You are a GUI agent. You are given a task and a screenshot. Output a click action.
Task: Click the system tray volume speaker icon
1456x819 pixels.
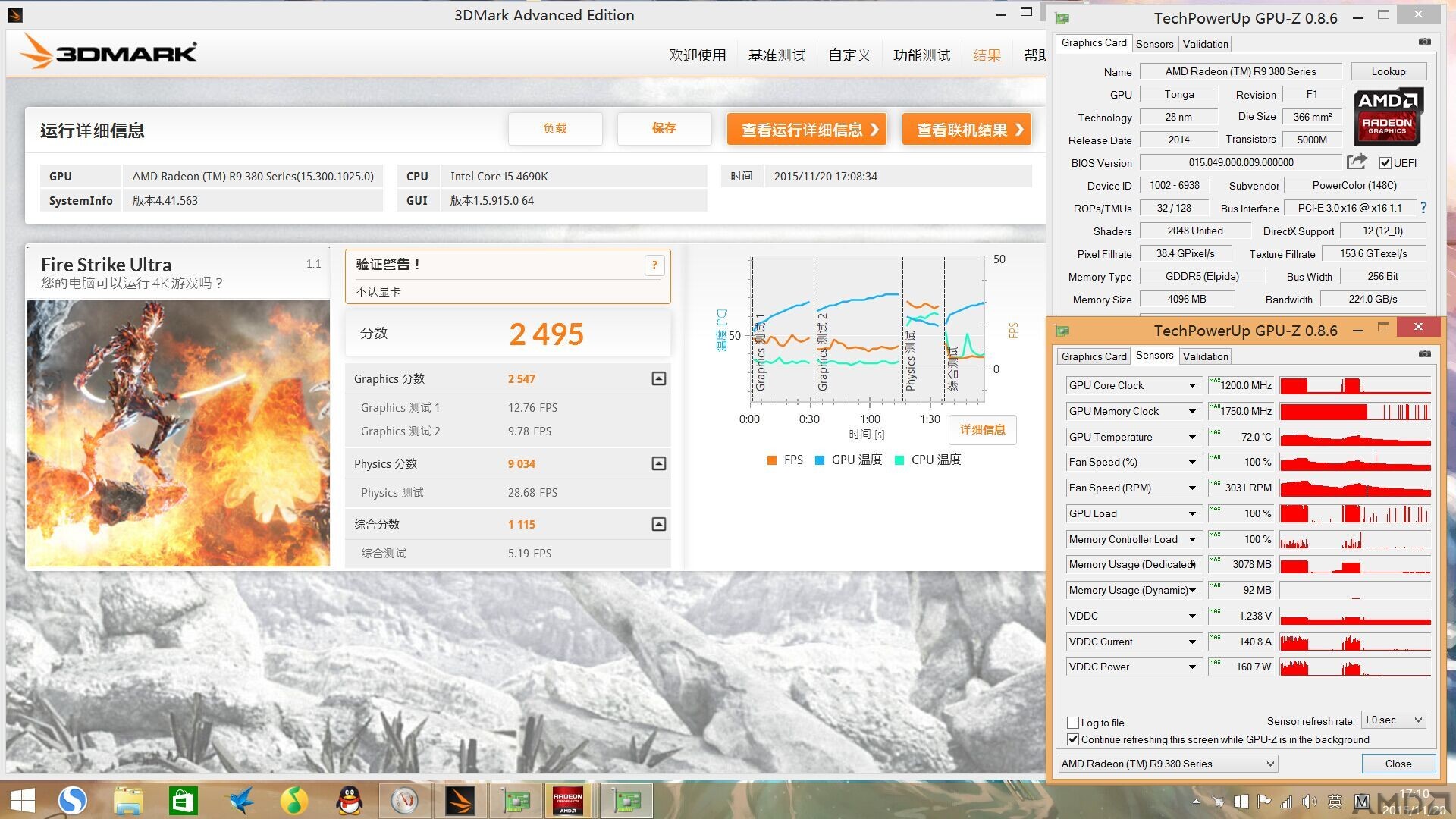click(x=1309, y=802)
